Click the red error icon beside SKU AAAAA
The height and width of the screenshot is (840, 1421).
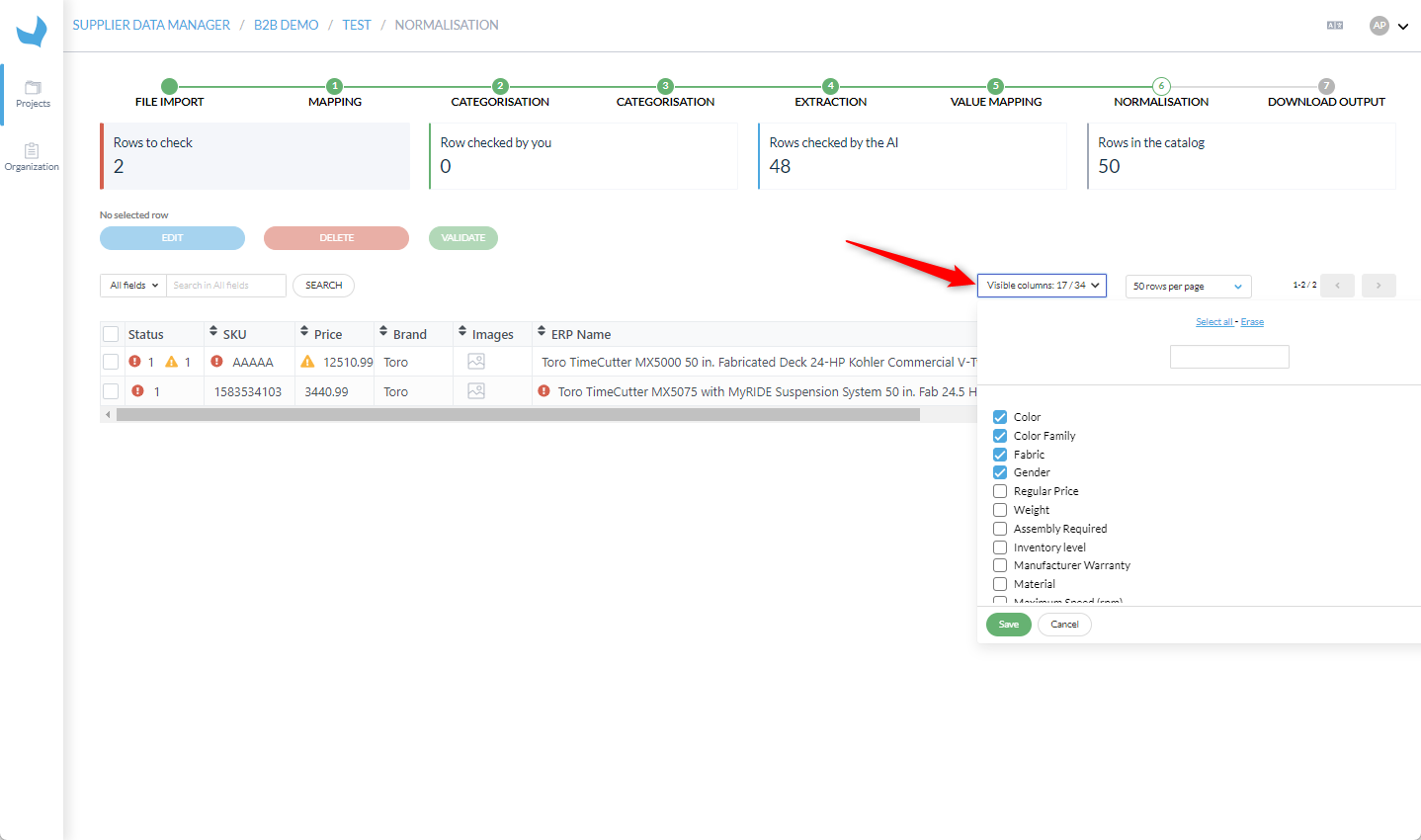(x=217, y=362)
